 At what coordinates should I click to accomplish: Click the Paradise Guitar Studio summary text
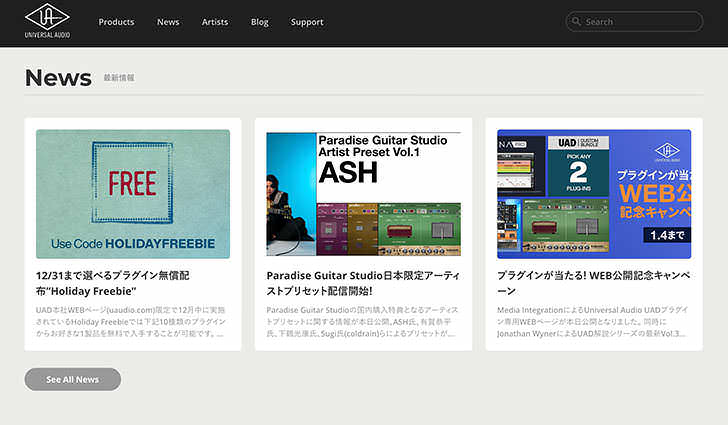(362, 321)
